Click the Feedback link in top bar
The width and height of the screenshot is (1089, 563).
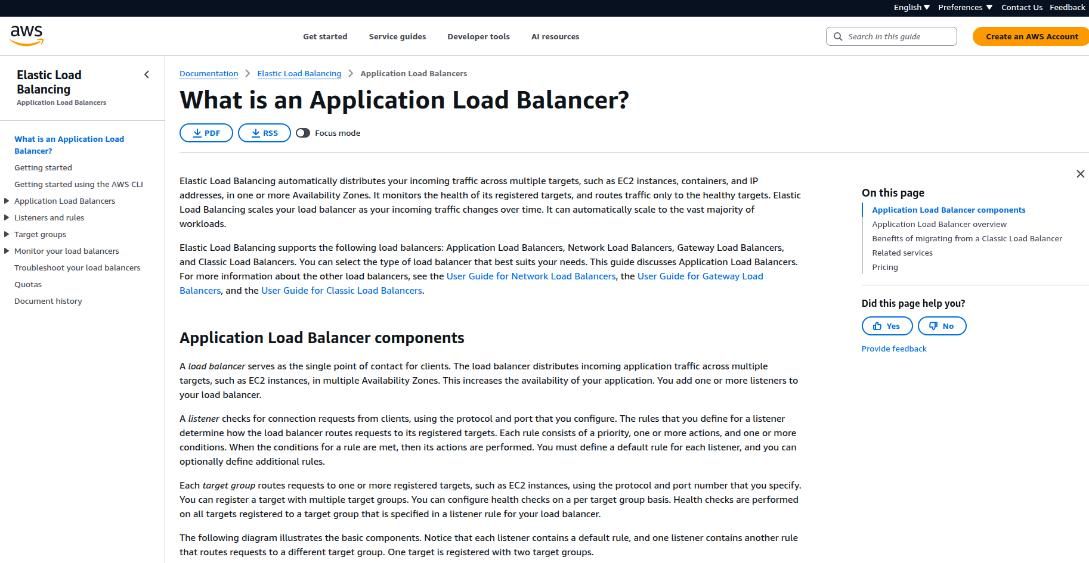tap(1067, 8)
